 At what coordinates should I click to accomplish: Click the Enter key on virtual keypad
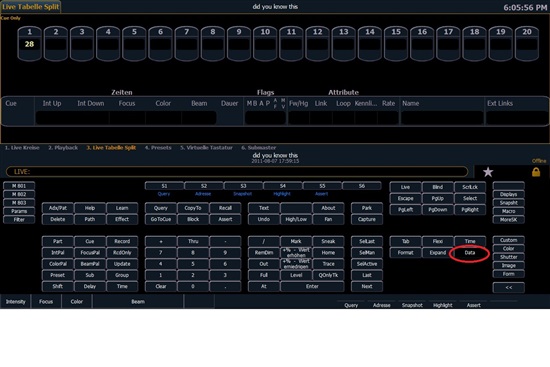point(312,286)
